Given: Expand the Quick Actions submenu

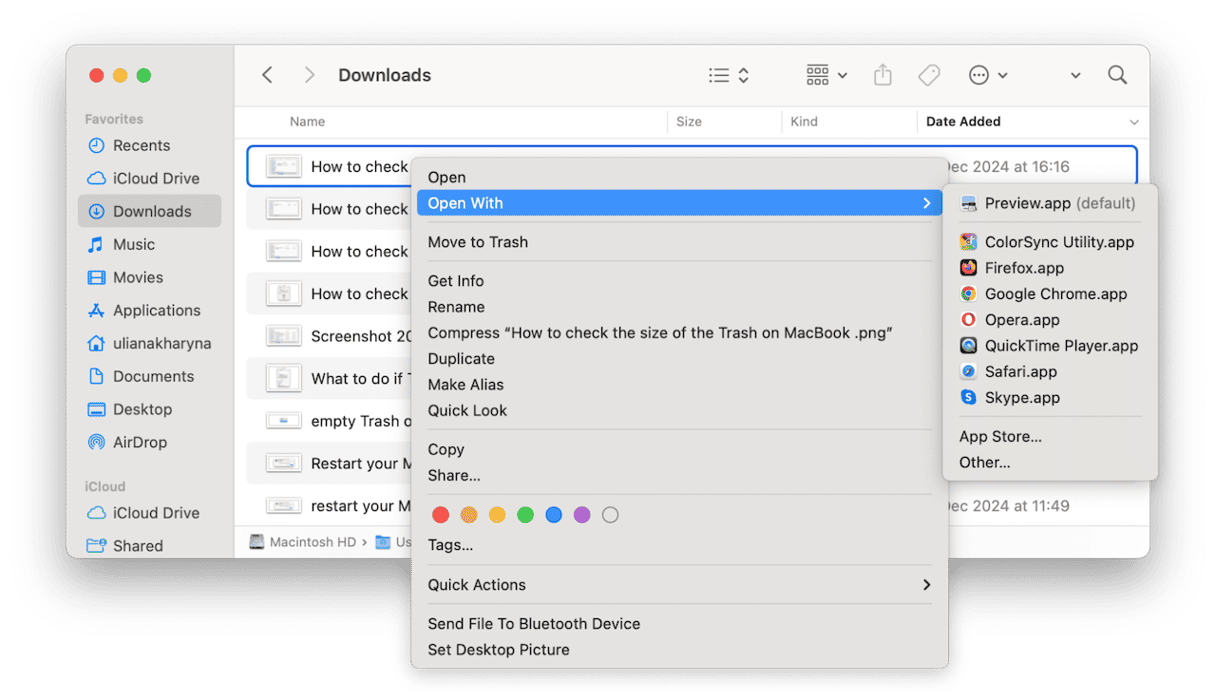Looking at the screenshot, I should point(679,585).
